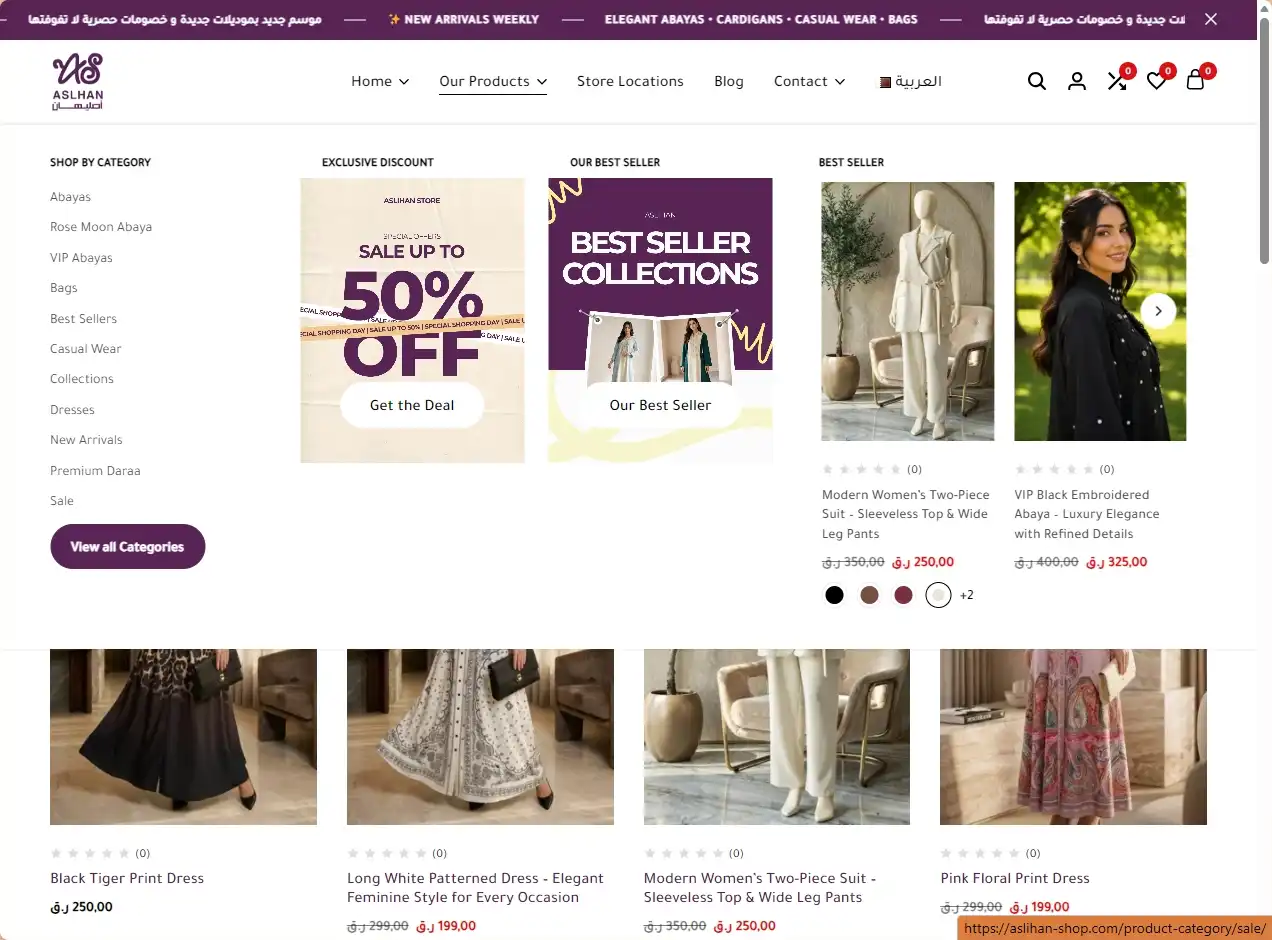Click the Aslhan logo
The image size is (1272, 940).
pyautogui.click(x=78, y=82)
